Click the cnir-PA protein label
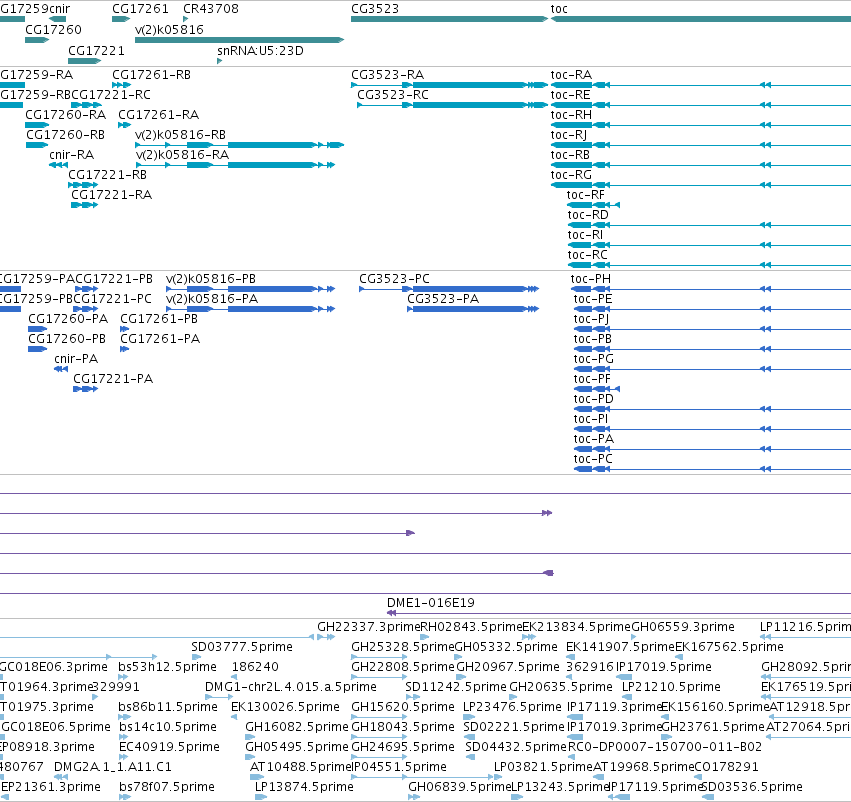The height and width of the screenshot is (802, 851). pos(76,359)
